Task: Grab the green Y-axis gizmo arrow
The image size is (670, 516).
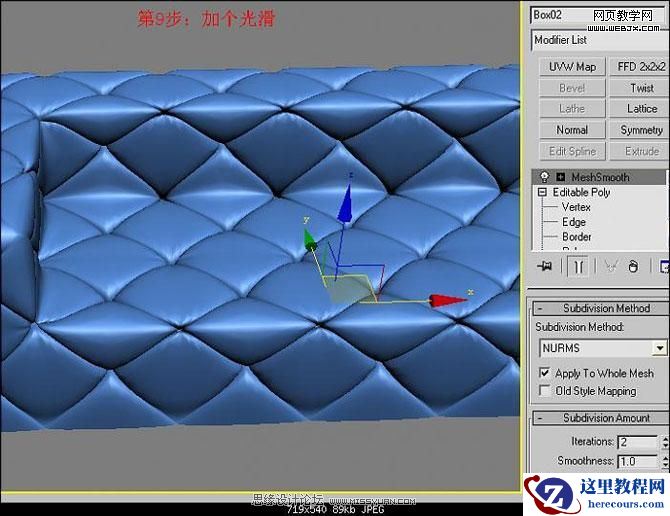Action: [x=310, y=241]
